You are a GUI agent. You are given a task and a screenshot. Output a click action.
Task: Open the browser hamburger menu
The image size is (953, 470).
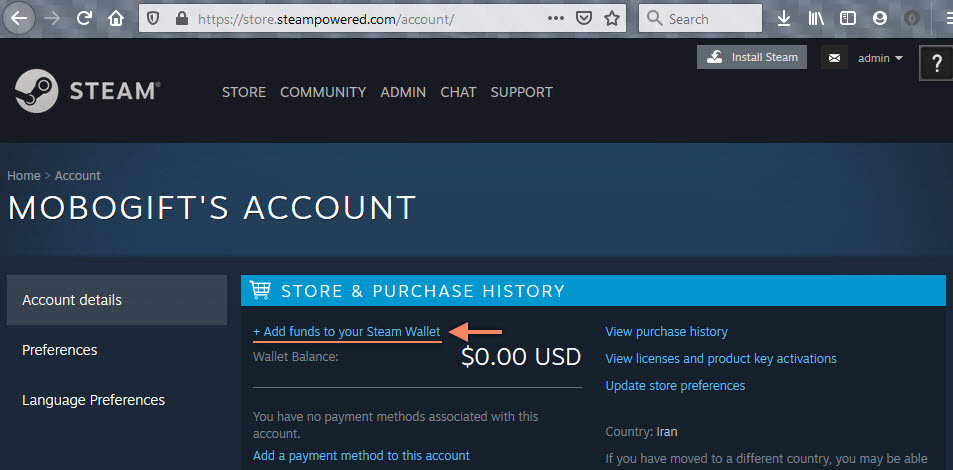coord(946,18)
